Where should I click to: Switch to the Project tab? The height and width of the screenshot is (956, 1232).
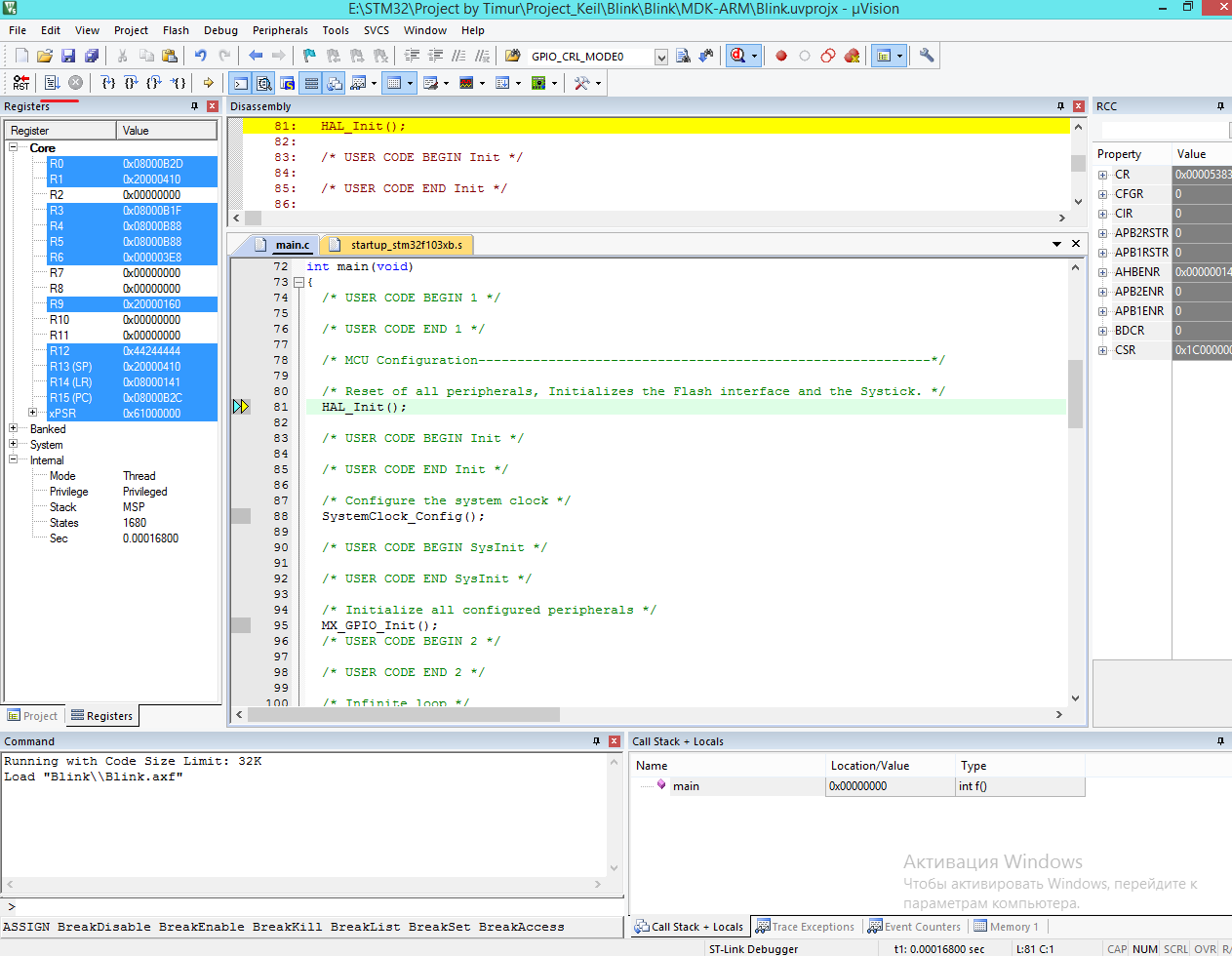(x=32, y=716)
